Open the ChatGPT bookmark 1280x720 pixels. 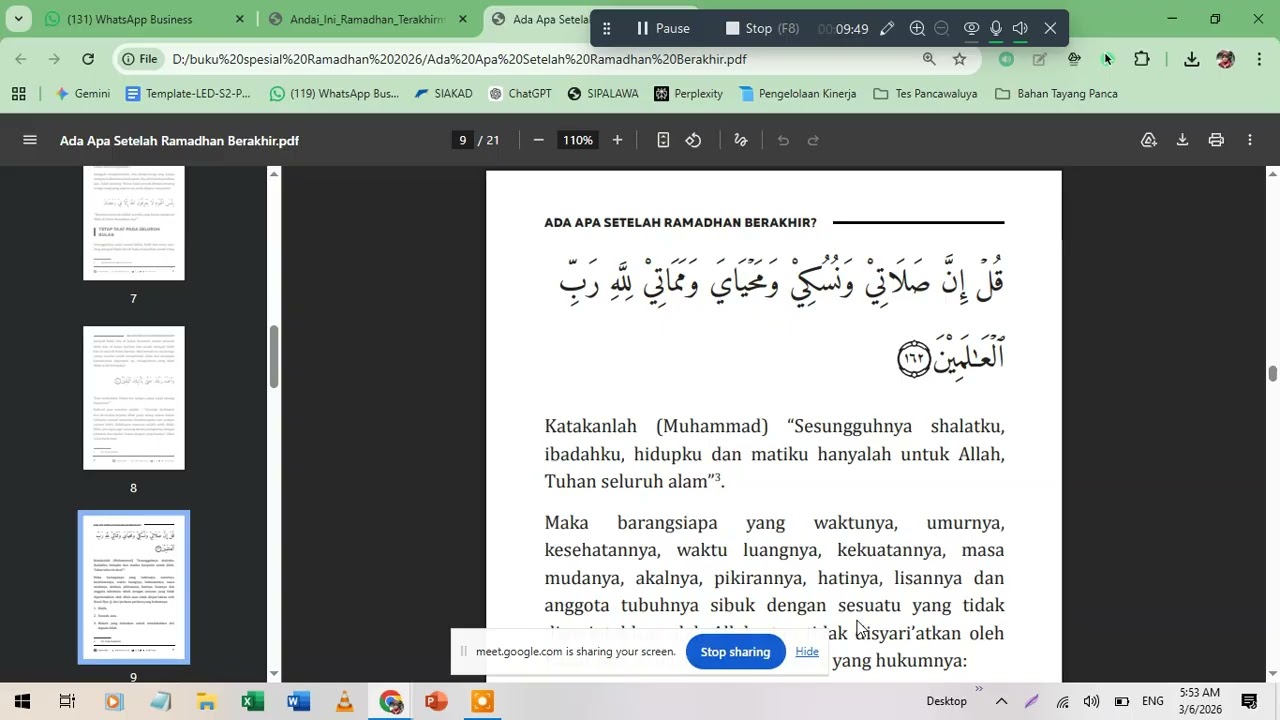520,94
